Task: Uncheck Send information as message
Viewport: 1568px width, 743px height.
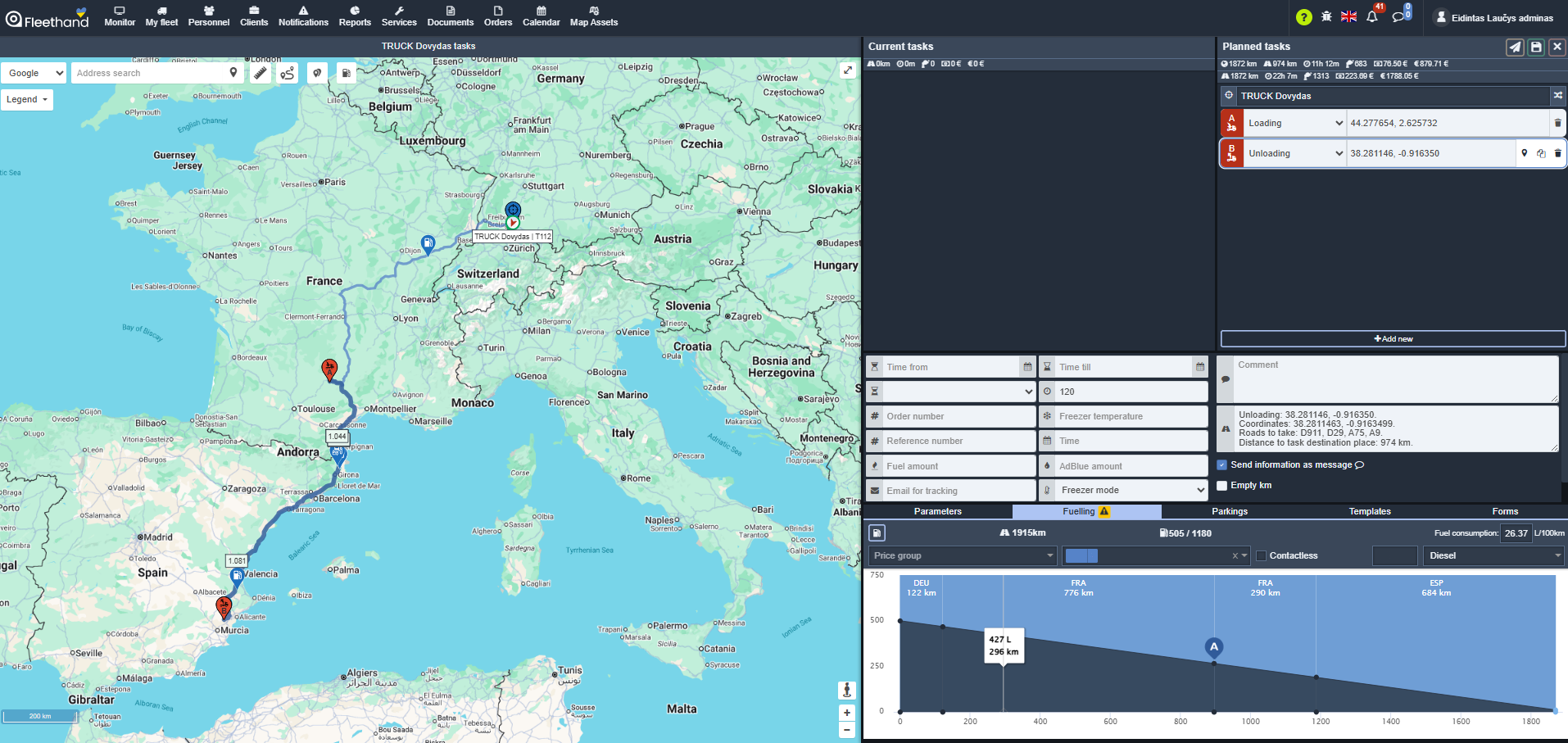Action: point(1222,465)
